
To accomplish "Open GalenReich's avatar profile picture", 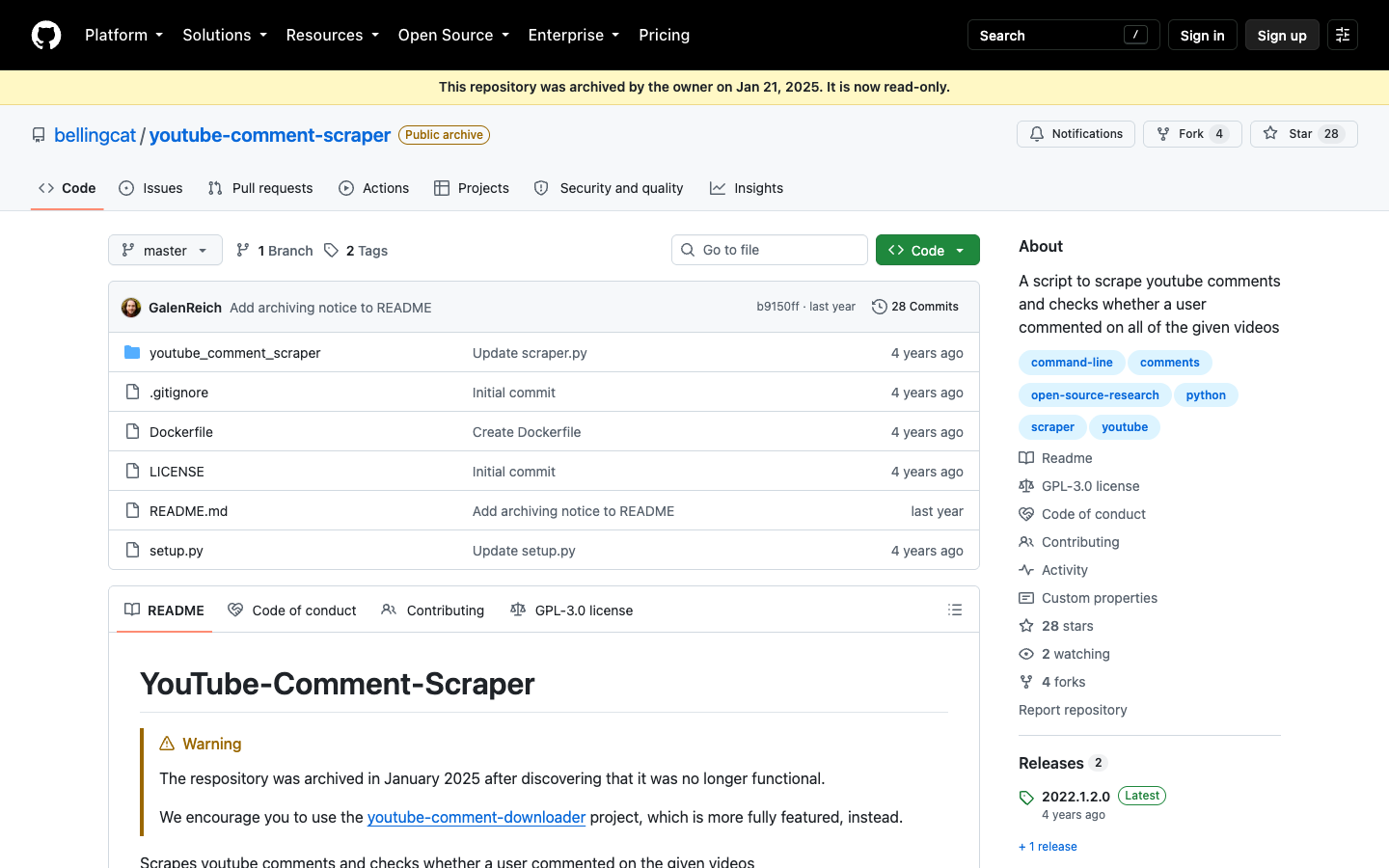I will pos(131,308).
